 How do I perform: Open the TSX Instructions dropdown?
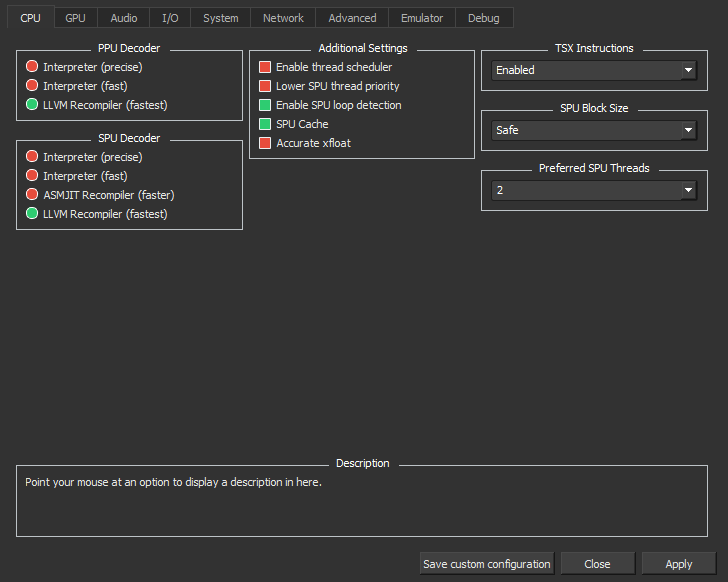(594, 70)
